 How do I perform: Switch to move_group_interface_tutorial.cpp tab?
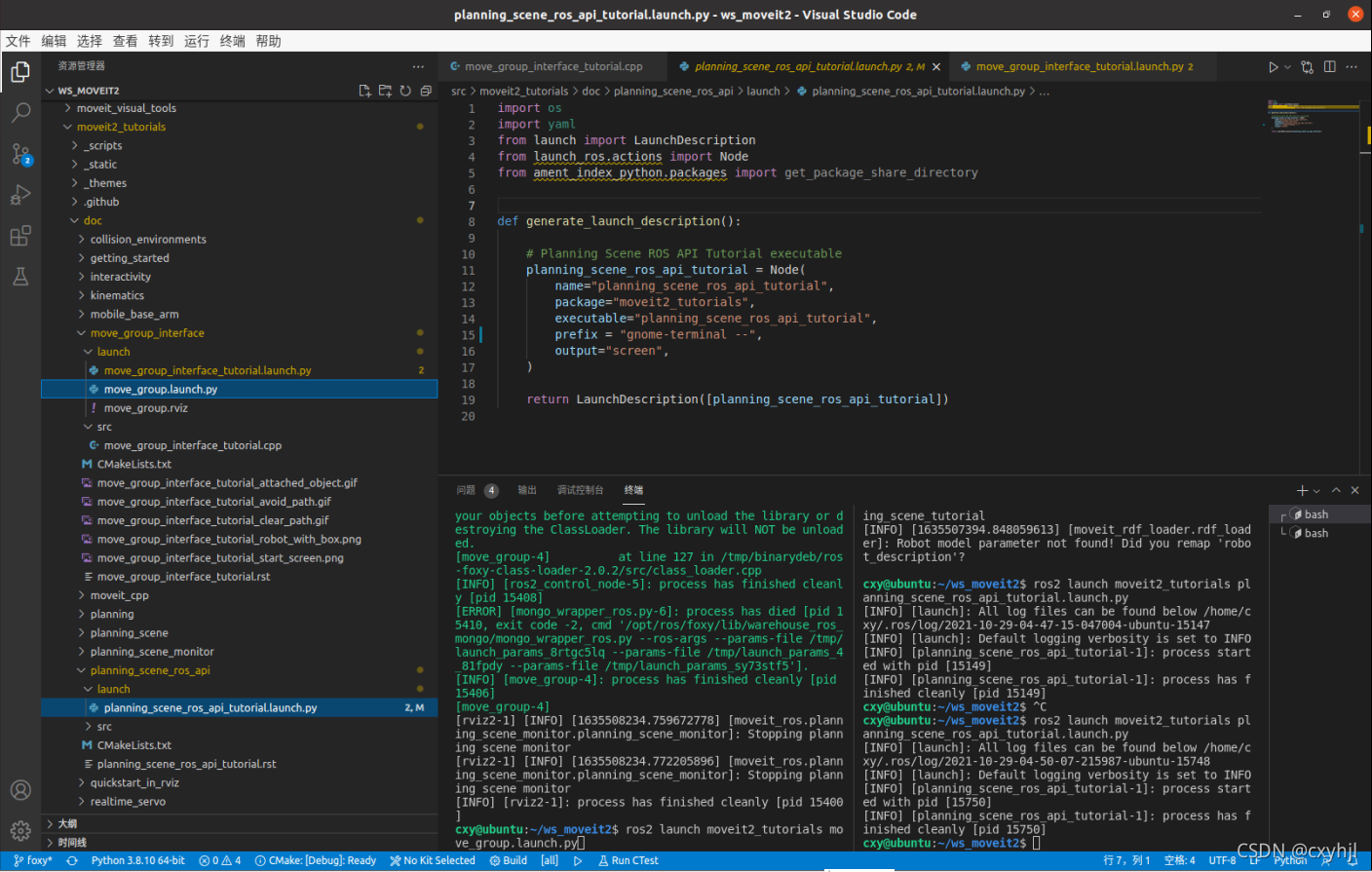[x=553, y=66]
